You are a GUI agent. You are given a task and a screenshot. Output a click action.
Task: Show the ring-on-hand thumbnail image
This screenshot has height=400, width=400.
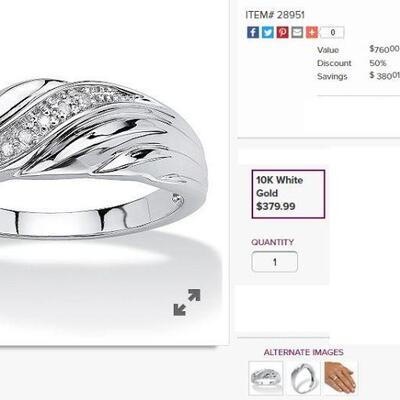pos(341,378)
